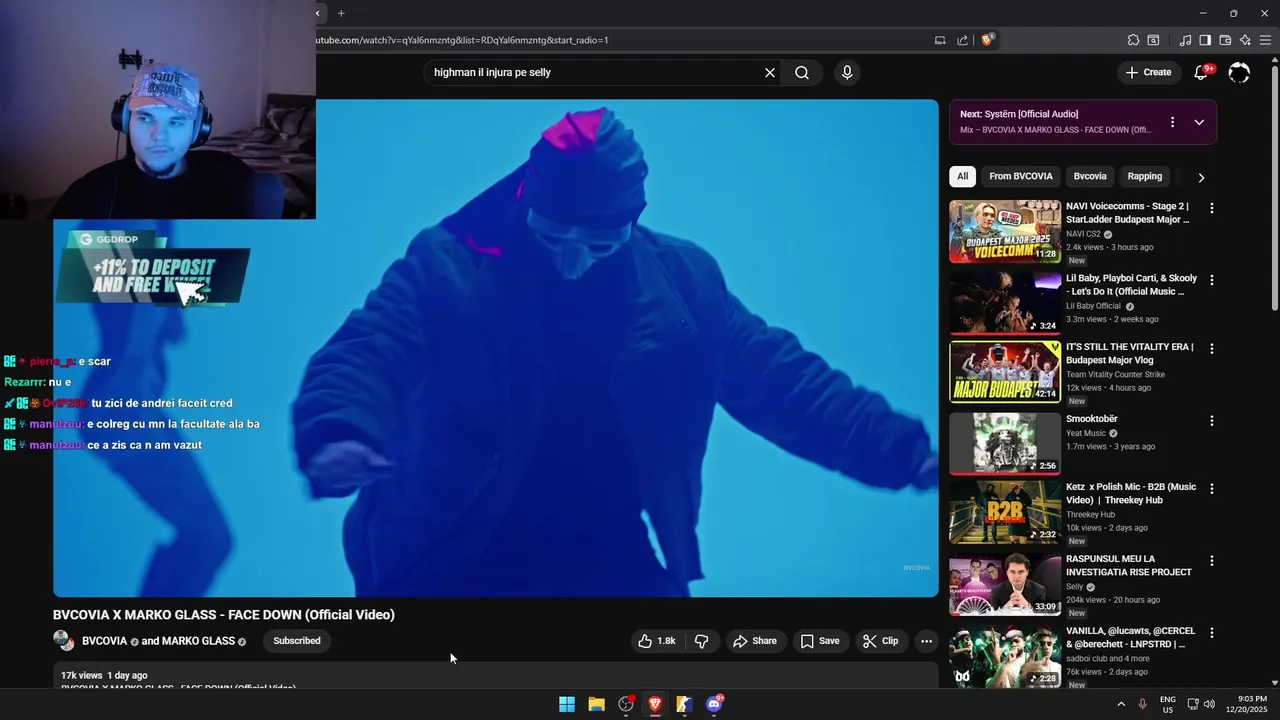This screenshot has height=720, width=1280.
Task: Open BVCOVIA channel avatar
Action: [64, 641]
